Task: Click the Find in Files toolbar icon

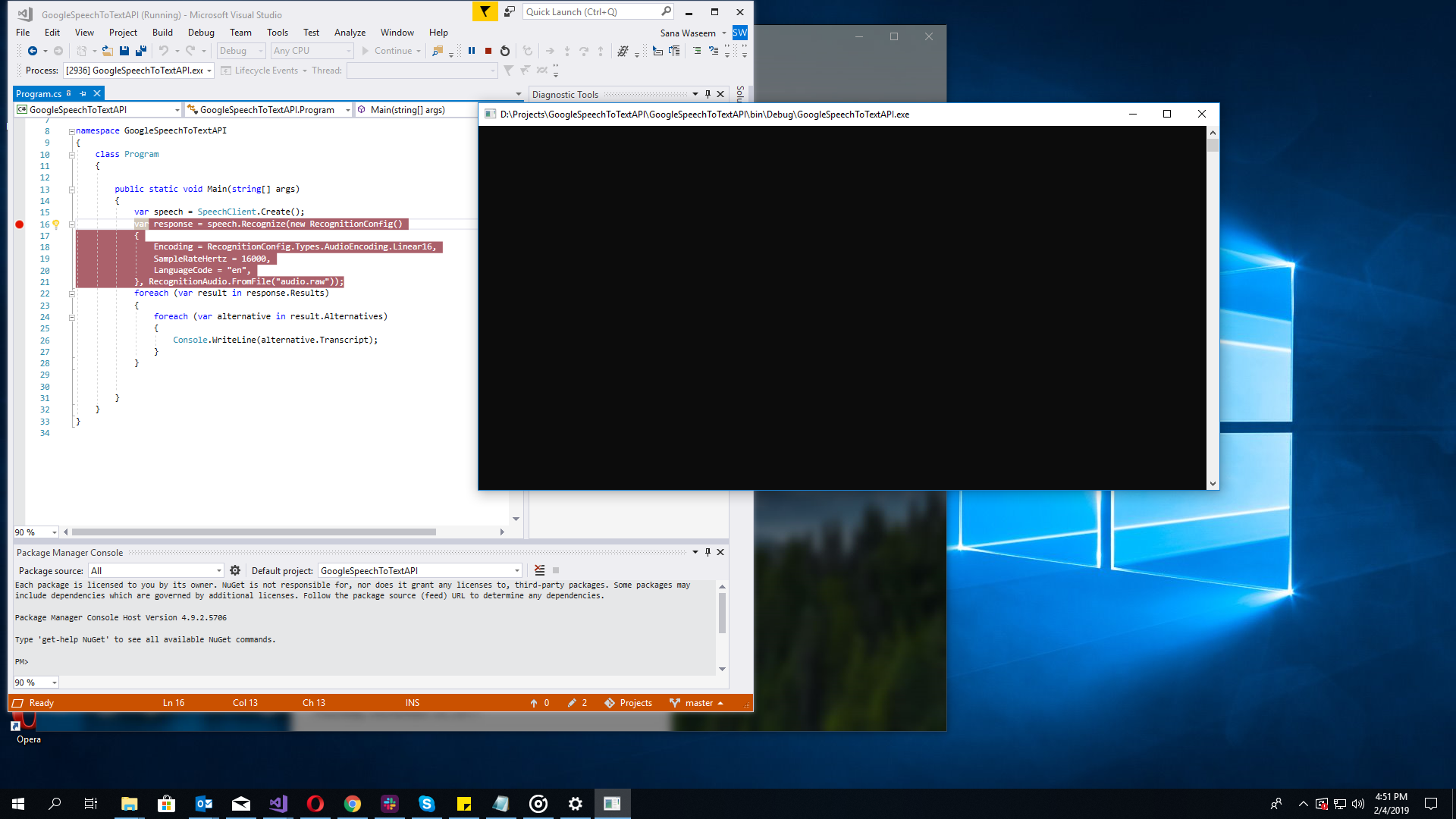Action: click(438, 51)
